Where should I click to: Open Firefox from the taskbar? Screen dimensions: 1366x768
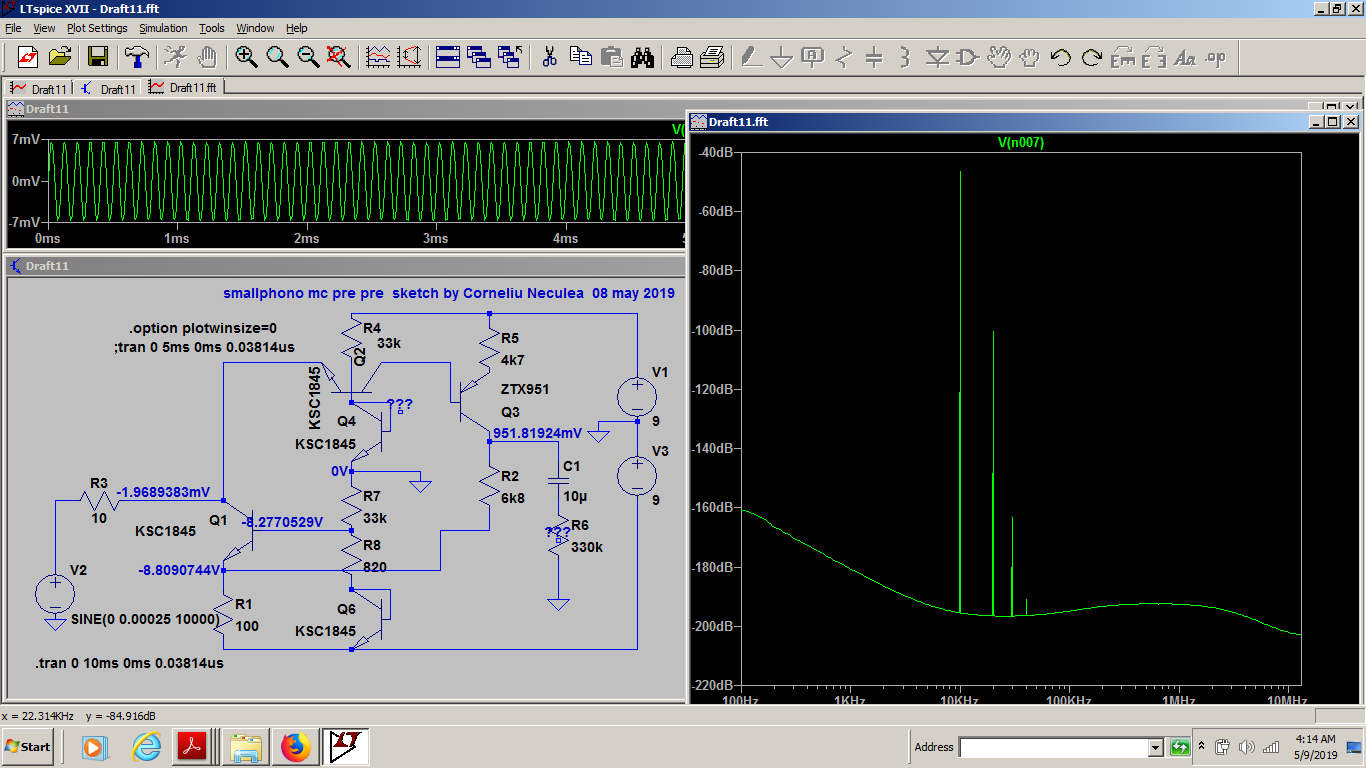(x=296, y=746)
